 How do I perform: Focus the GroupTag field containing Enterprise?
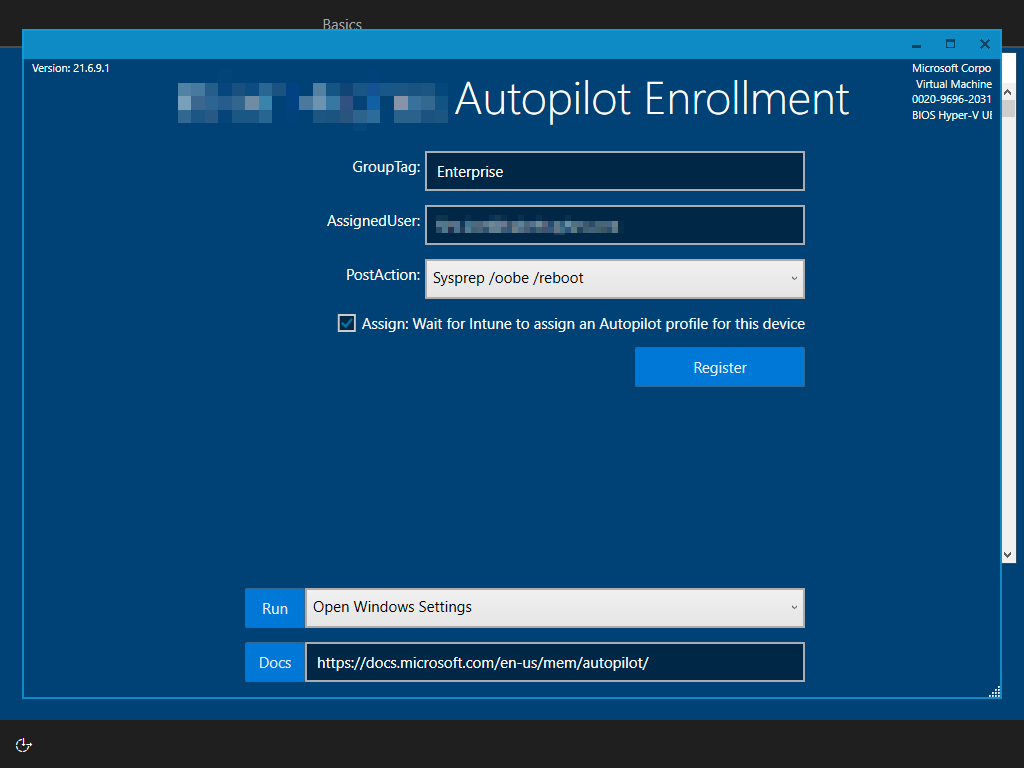615,171
